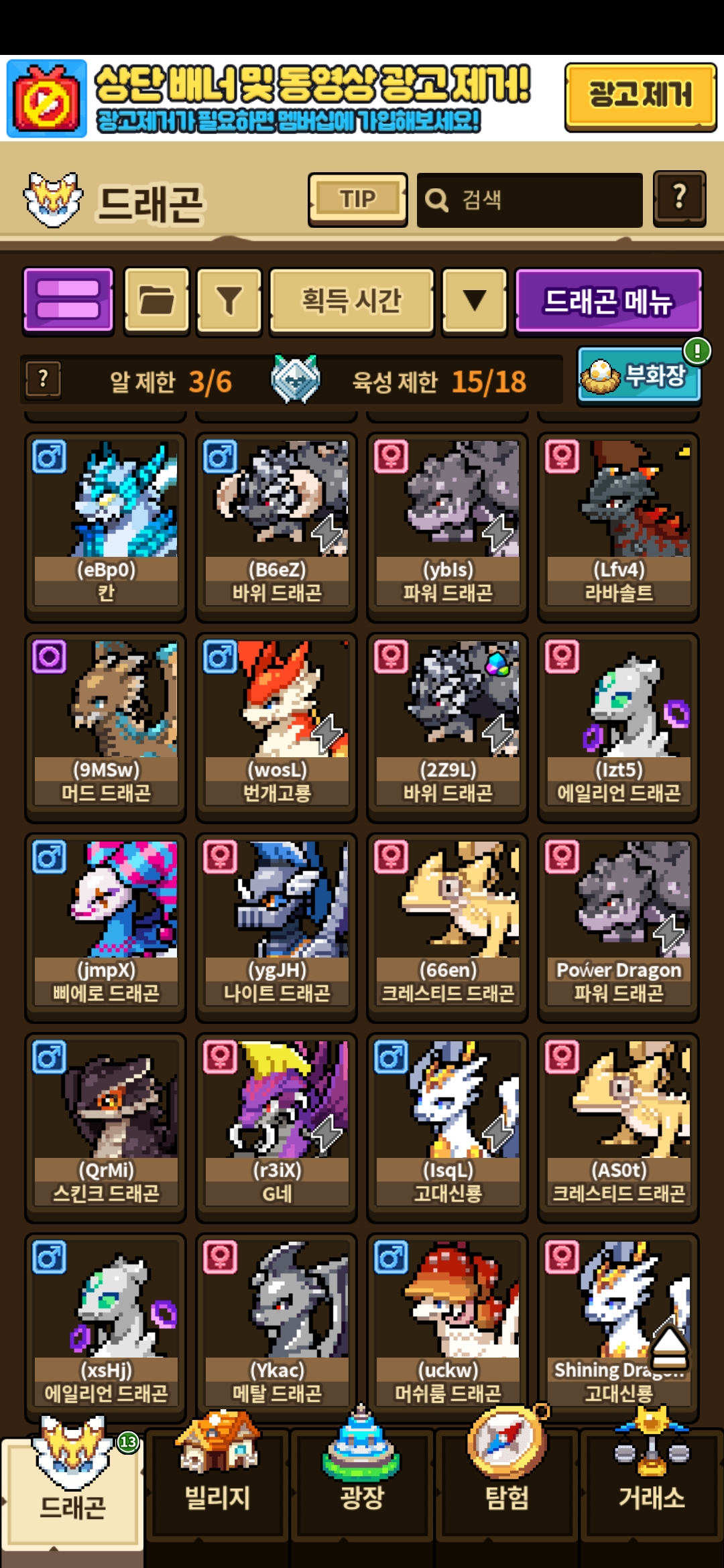Click the question mark next to 알 제한
This screenshot has width=724, height=1568.
[43, 379]
